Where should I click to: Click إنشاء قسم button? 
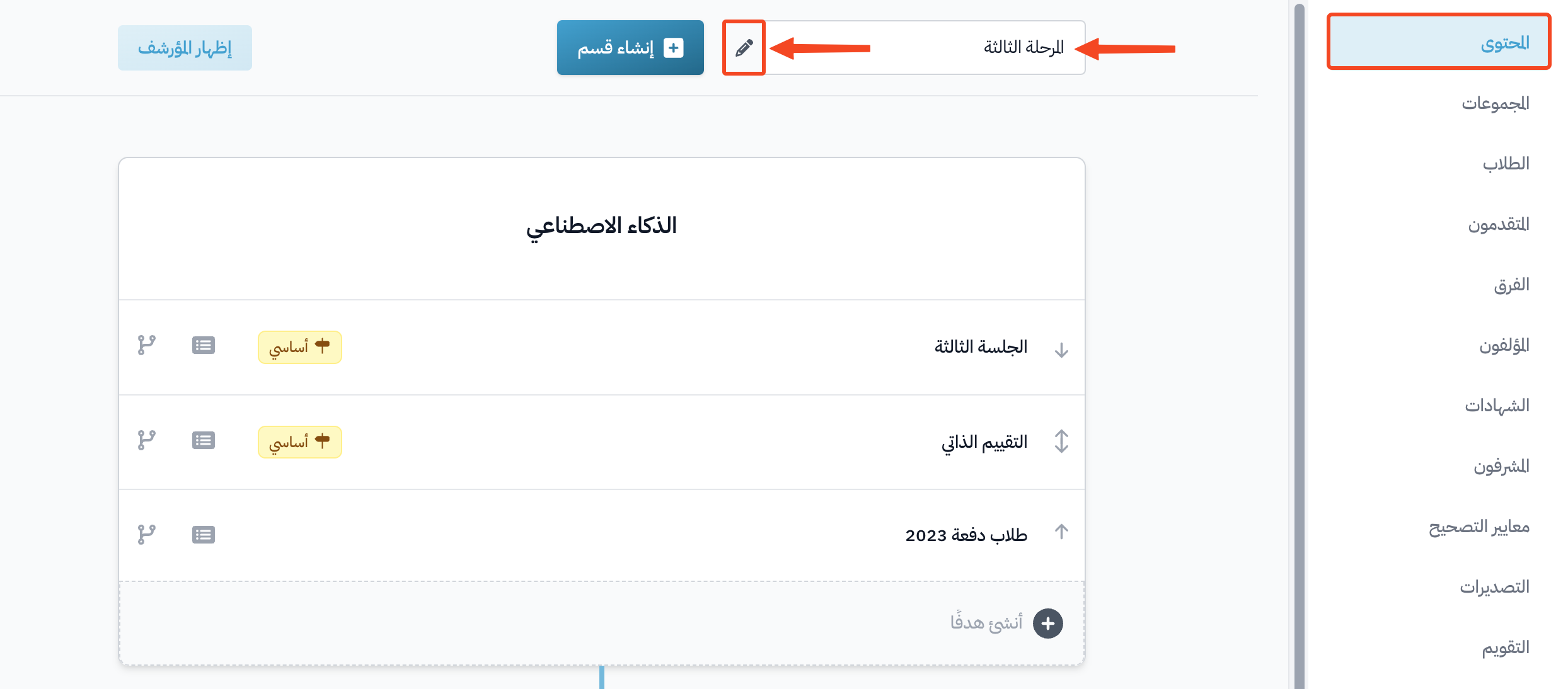pos(628,46)
